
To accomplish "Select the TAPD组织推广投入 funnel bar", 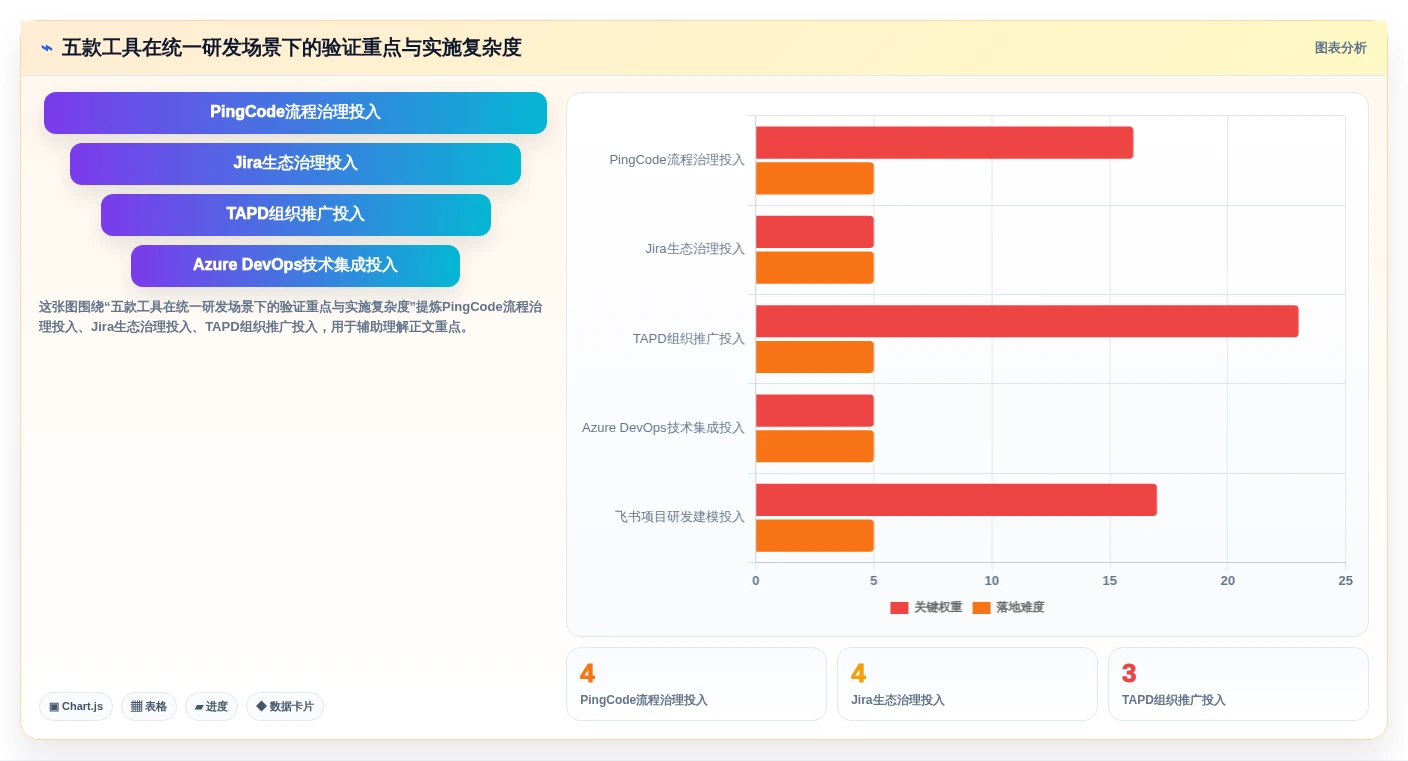I will coord(295,214).
